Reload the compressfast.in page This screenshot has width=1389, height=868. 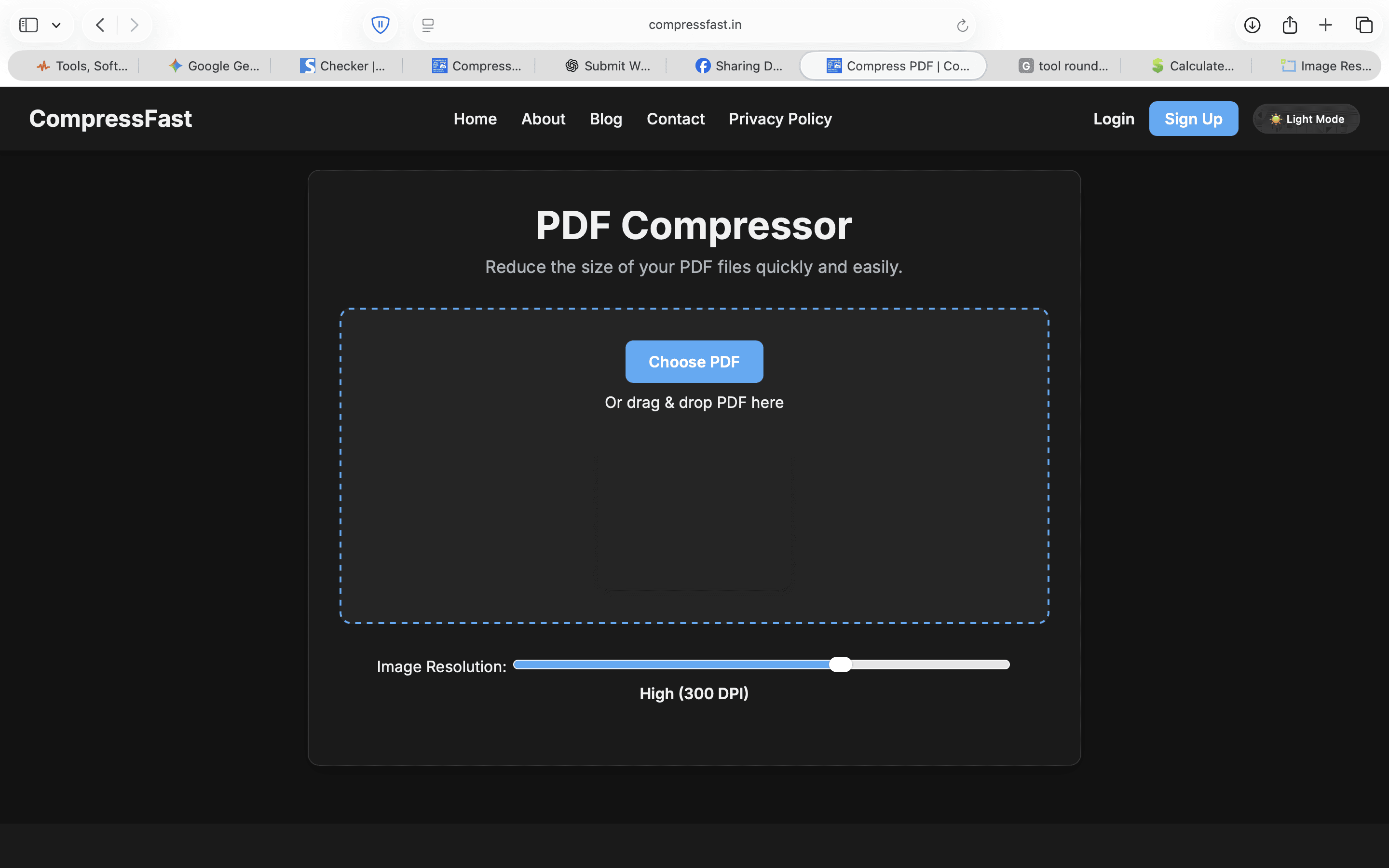(962, 25)
